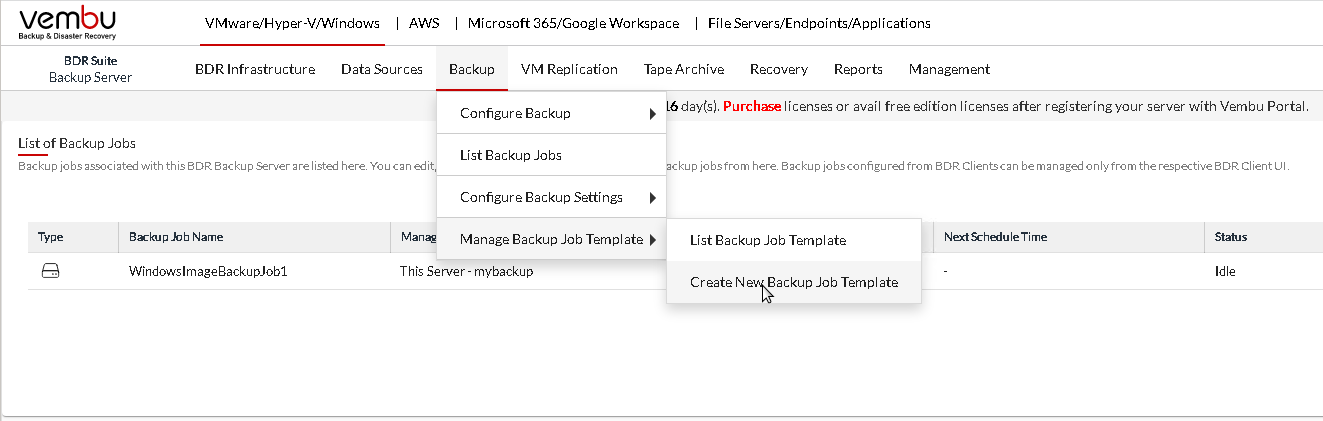Click the Purchase licenses link
1323x421 pixels.
752,106
